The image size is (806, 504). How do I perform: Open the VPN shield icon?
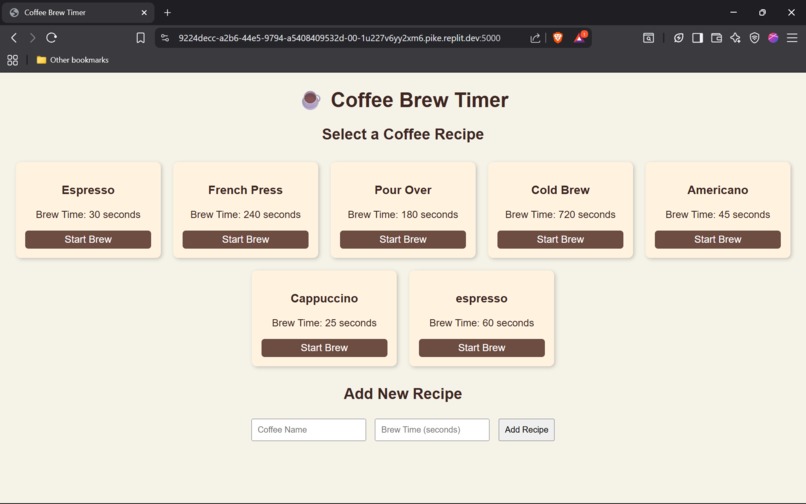point(755,38)
